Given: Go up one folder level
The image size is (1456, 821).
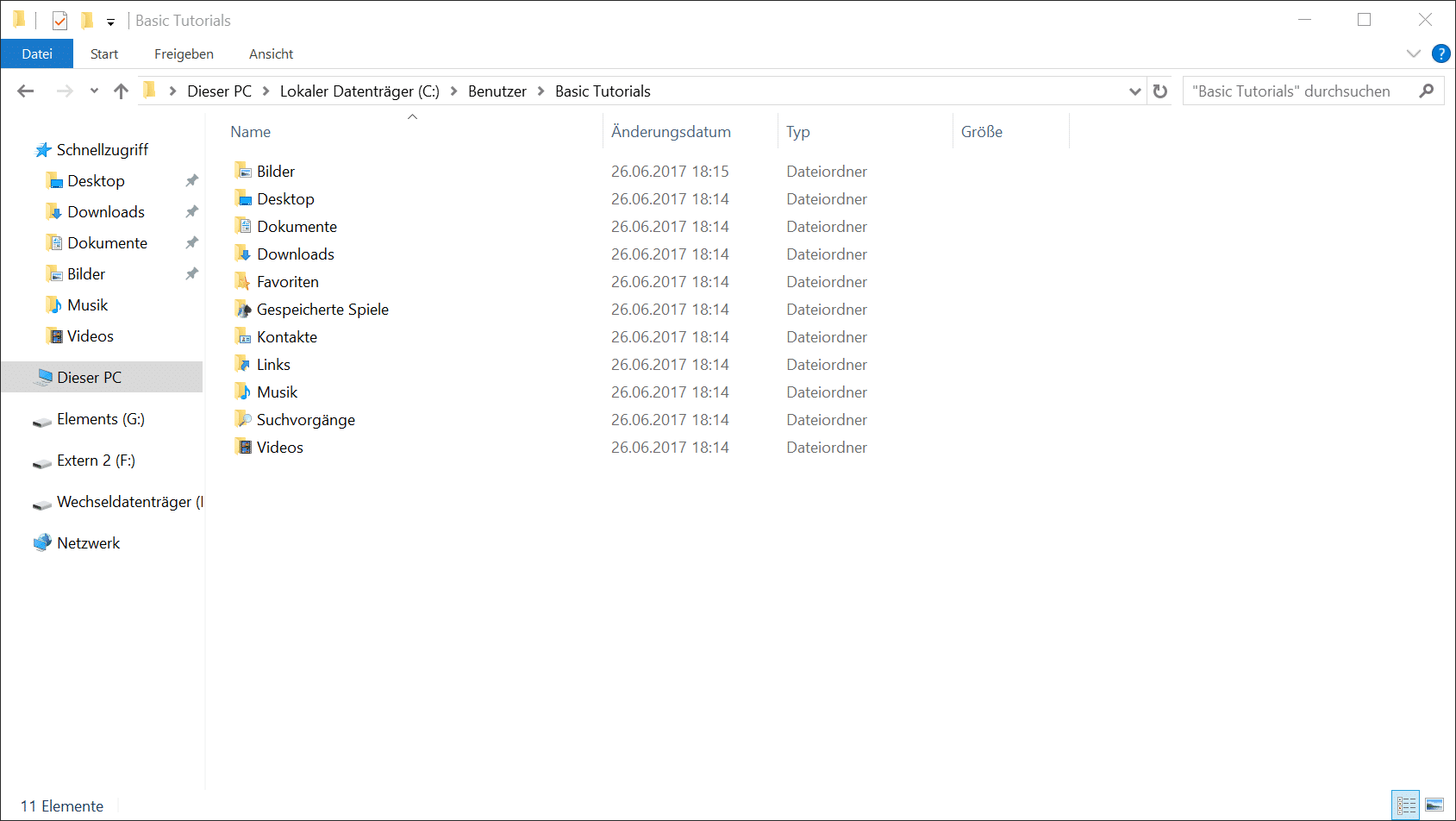Looking at the screenshot, I should coord(121,91).
